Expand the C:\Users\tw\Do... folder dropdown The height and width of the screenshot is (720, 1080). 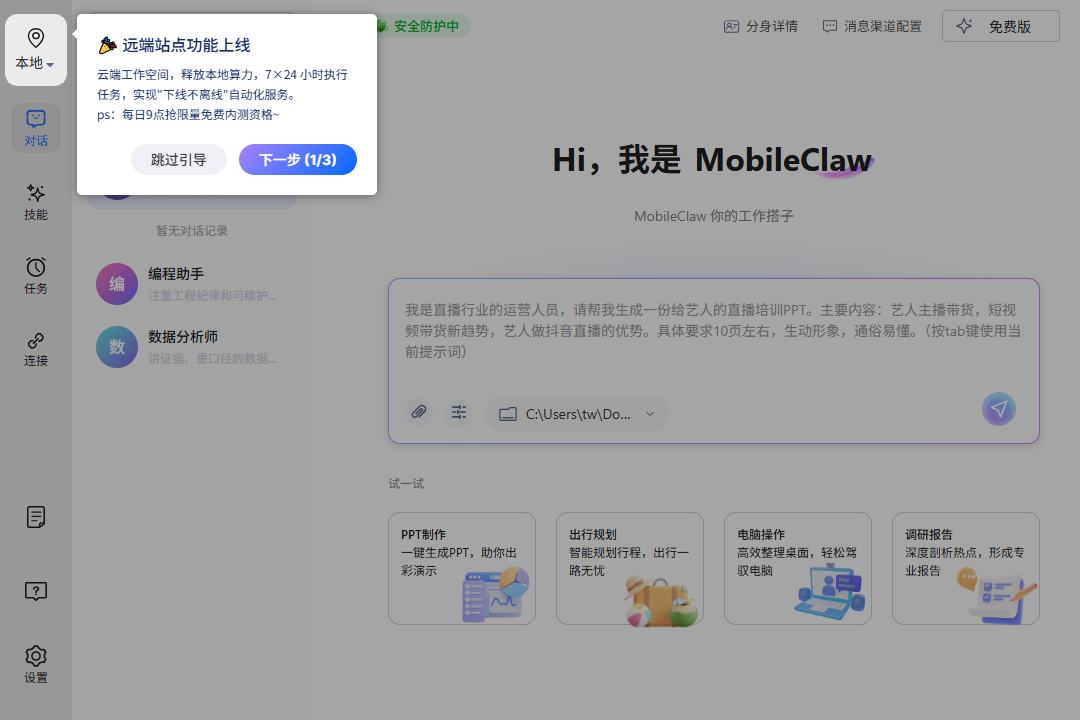pyautogui.click(x=577, y=414)
